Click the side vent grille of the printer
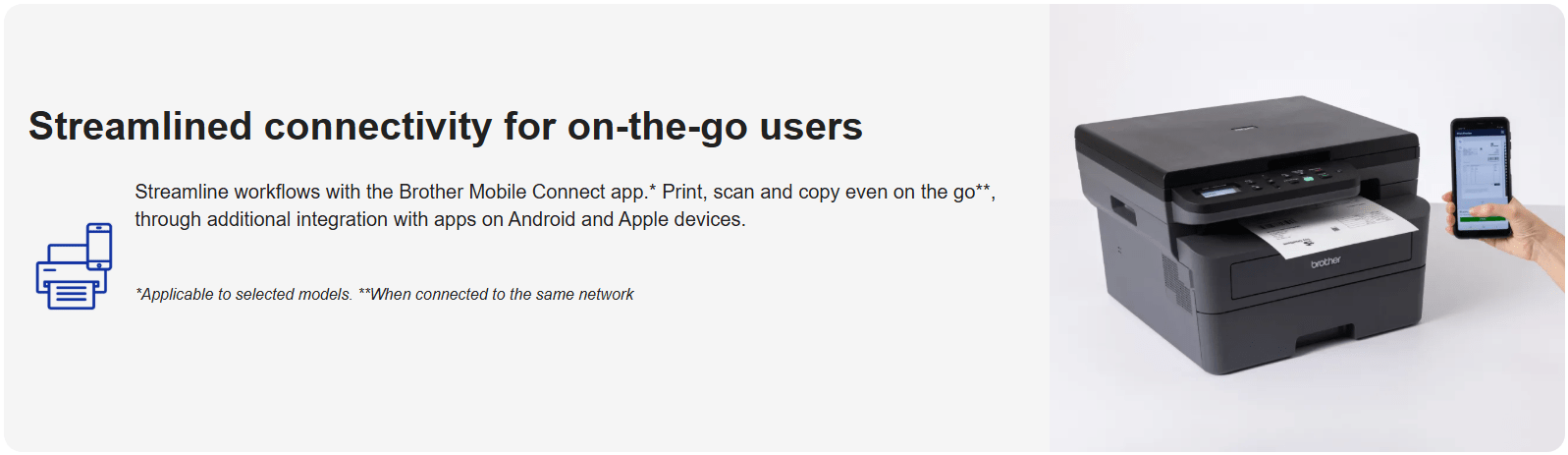The height and width of the screenshot is (455, 1568). point(1177,285)
